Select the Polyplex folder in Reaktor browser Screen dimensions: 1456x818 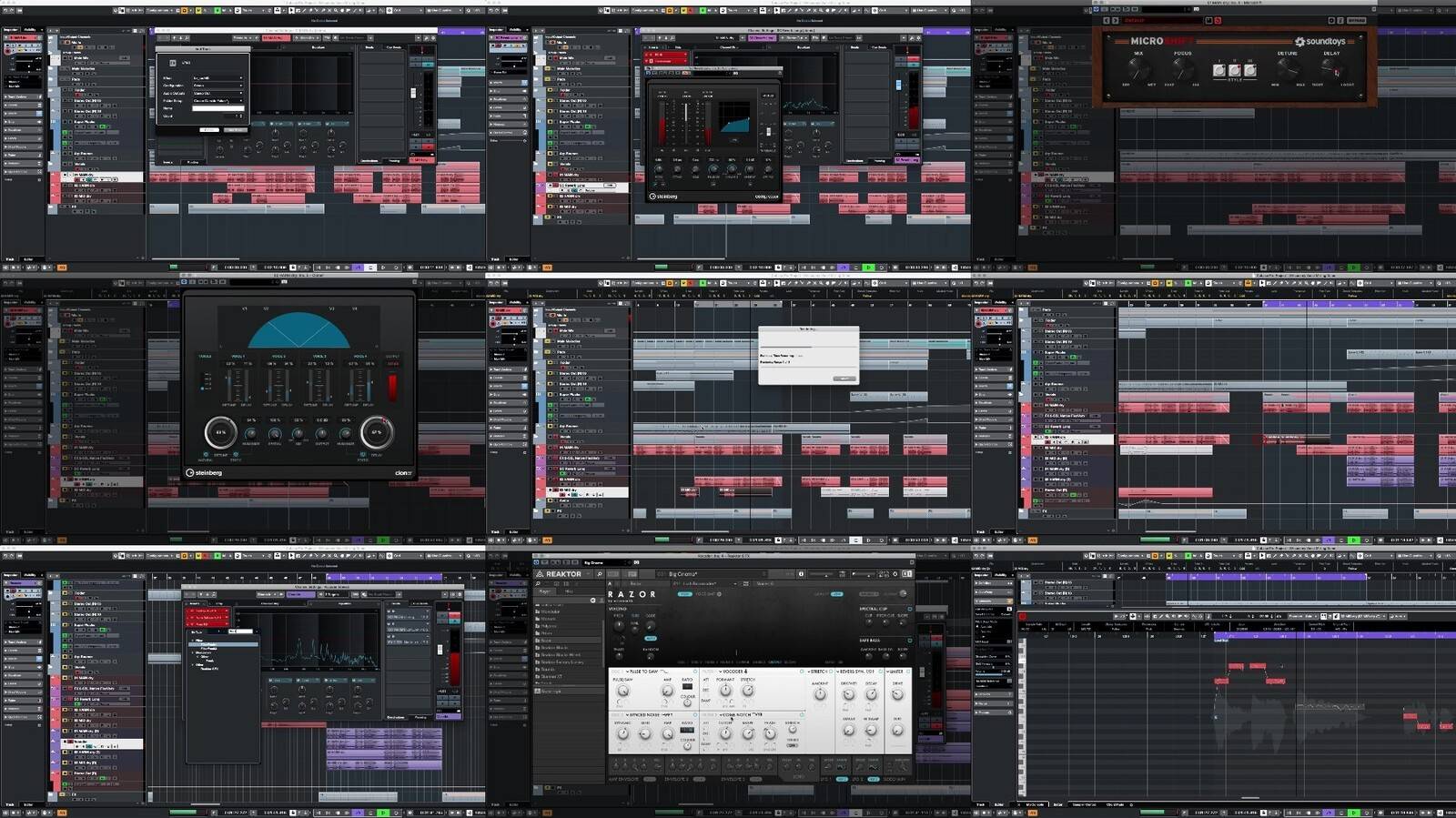tap(568, 626)
